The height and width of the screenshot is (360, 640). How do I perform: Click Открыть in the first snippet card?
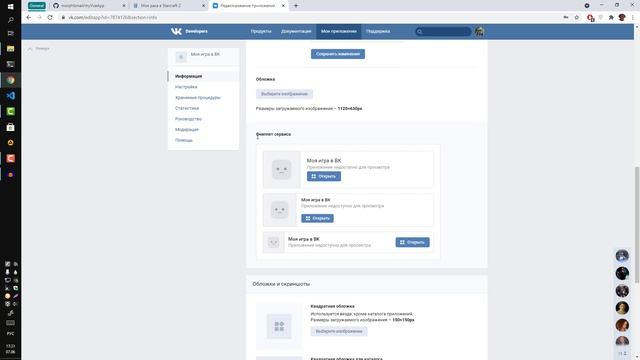[x=324, y=176]
